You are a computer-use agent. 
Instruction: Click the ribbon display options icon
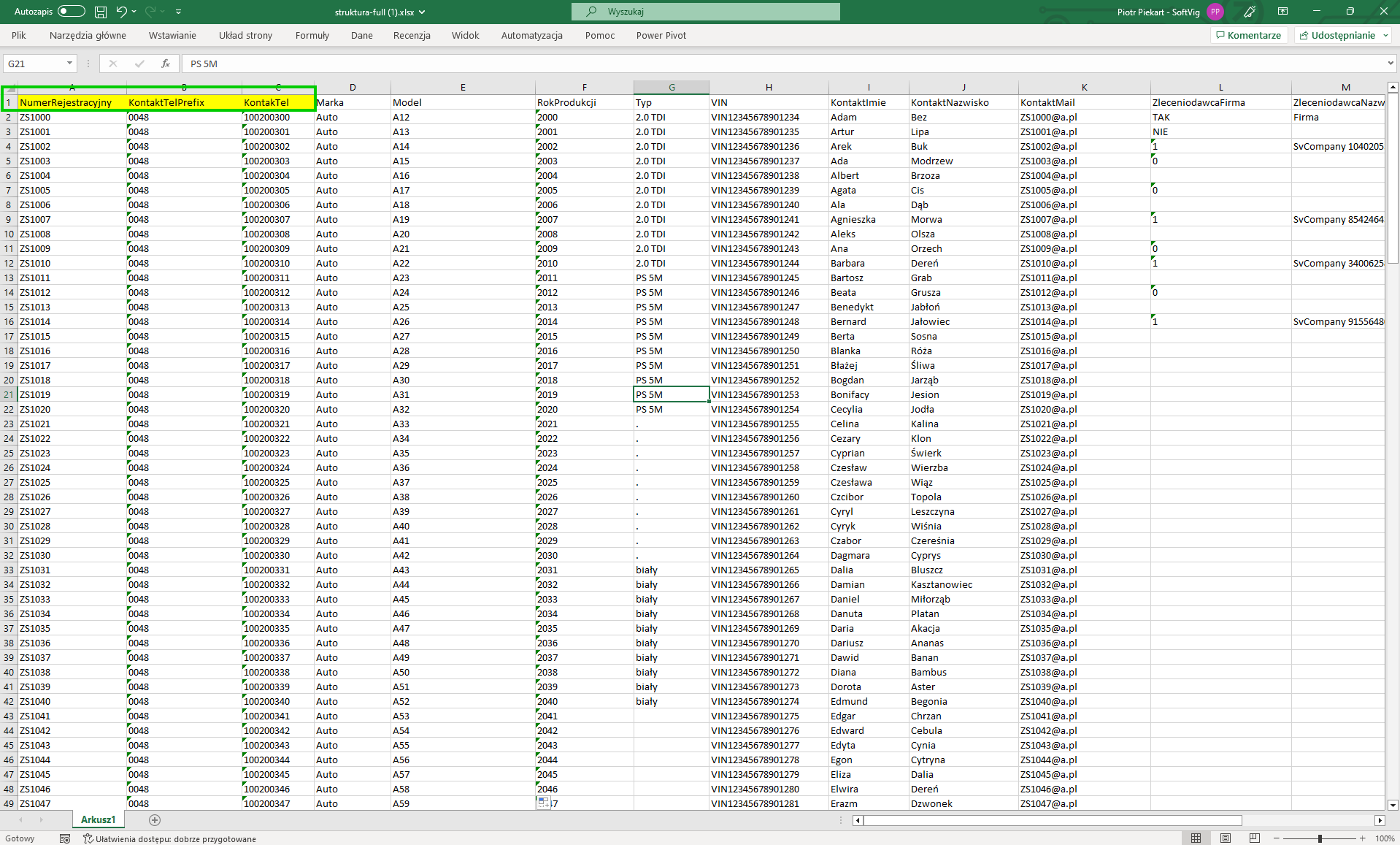point(1282,12)
